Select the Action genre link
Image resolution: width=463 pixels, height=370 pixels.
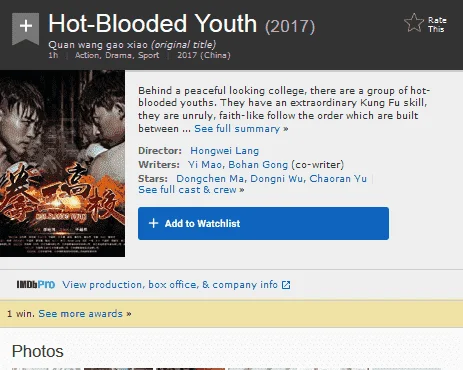[87, 55]
